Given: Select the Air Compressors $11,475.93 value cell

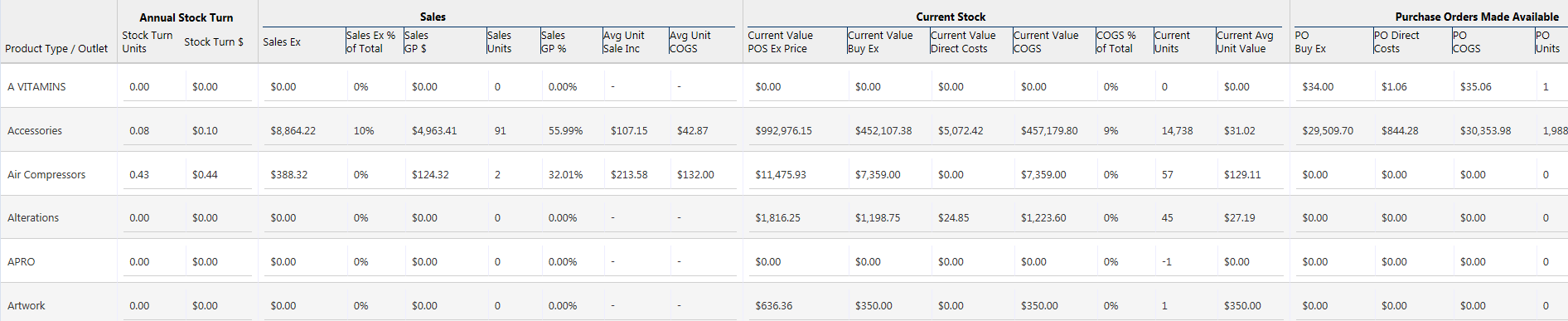Looking at the screenshot, I should click(x=781, y=175).
